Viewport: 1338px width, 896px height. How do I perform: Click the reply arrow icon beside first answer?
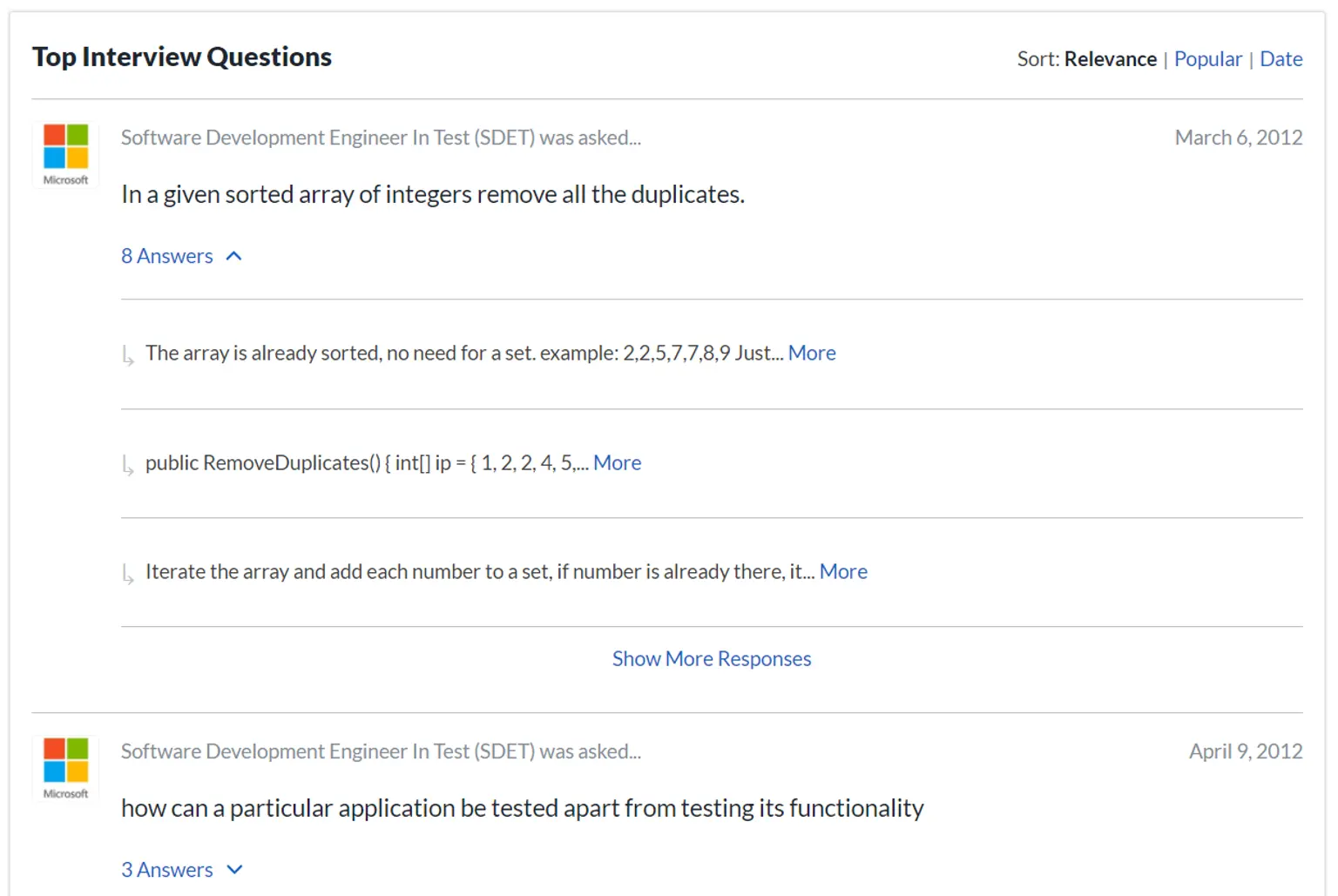click(128, 355)
